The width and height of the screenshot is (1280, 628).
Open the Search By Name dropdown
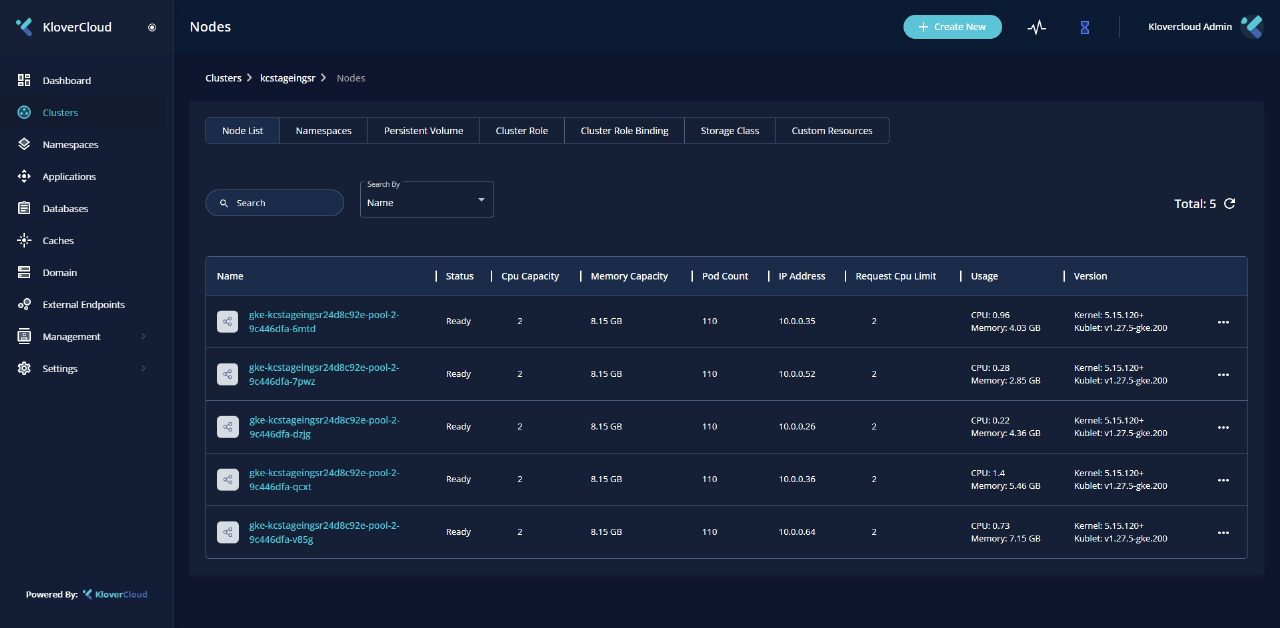(x=427, y=200)
